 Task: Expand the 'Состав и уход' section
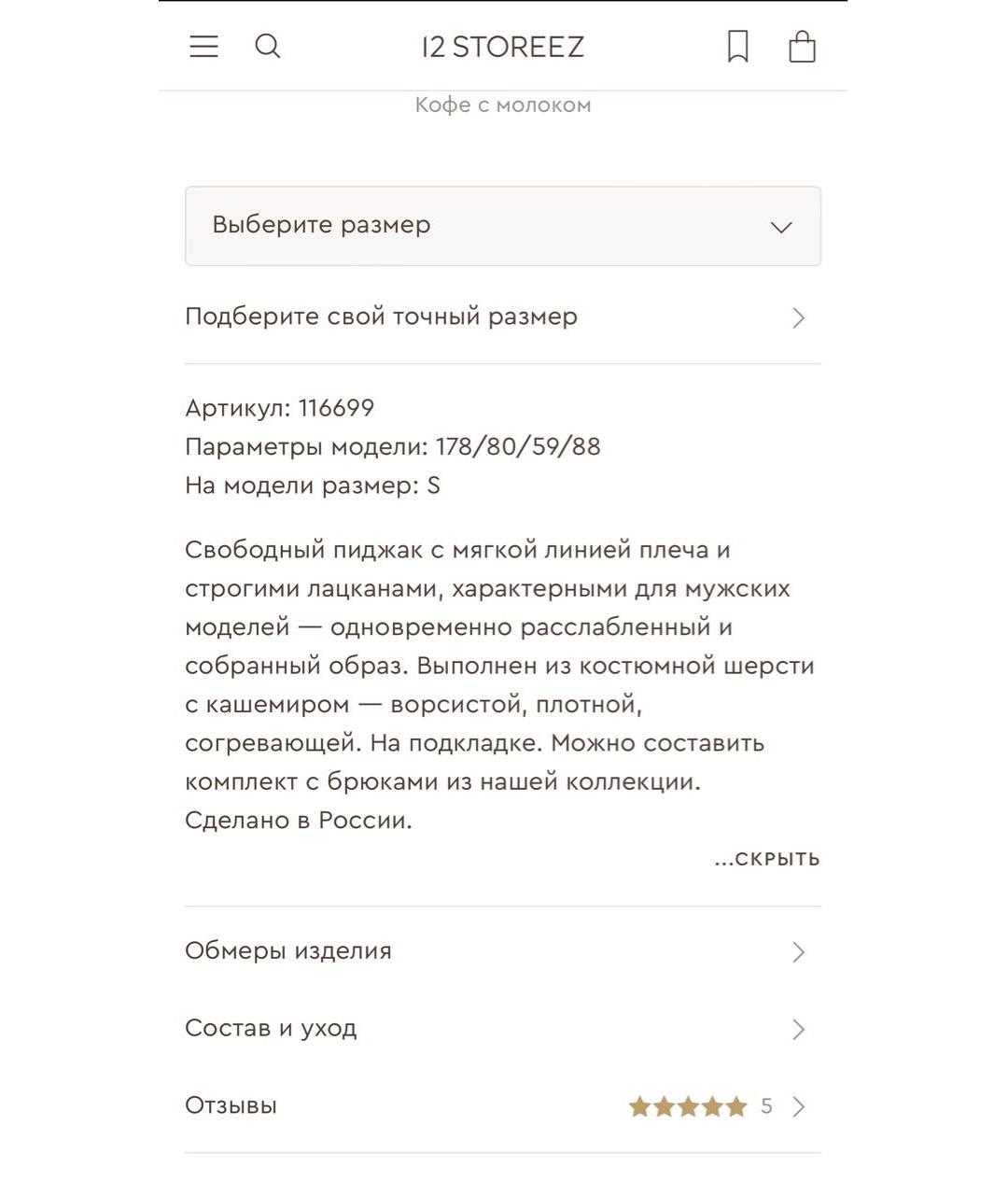503,1029
